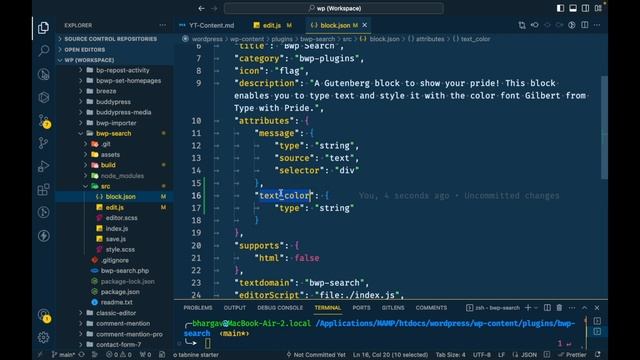The height and width of the screenshot is (360, 640).
Task: Open editor More Actions ellipsis
Action: (x=597, y=25)
